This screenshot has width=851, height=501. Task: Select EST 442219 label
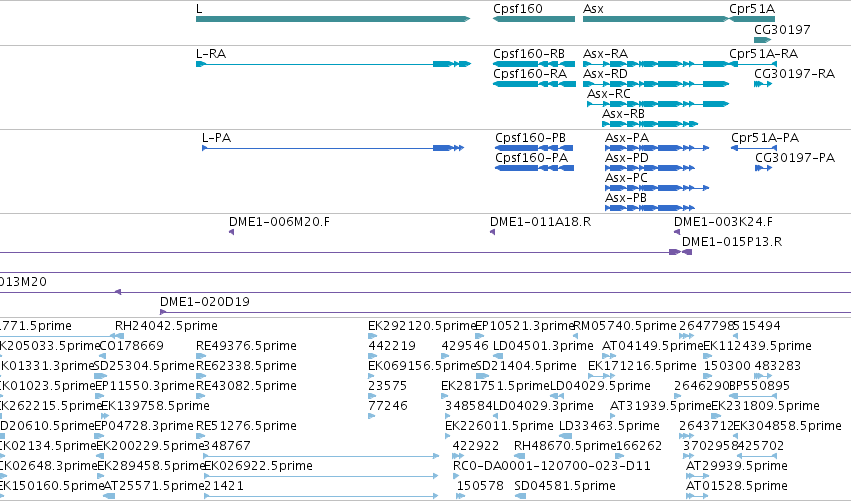pyautogui.click(x=392, y=346)
